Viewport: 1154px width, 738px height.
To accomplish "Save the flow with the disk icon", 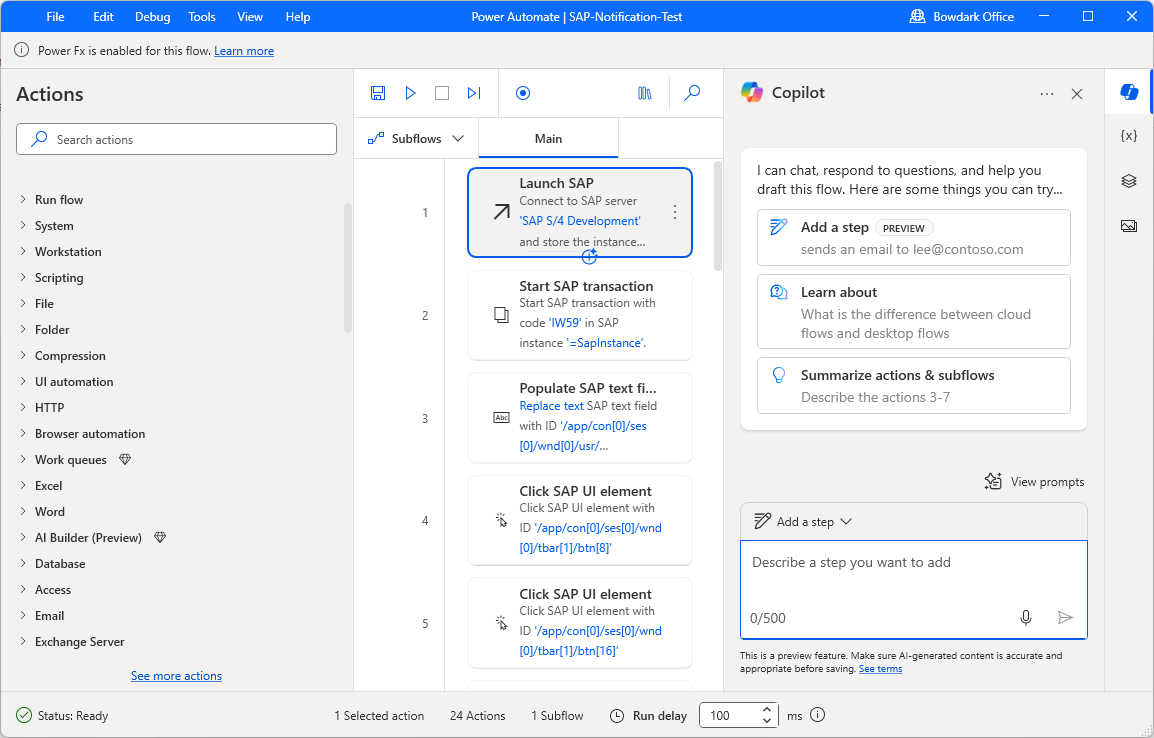I will click(378, 93).
